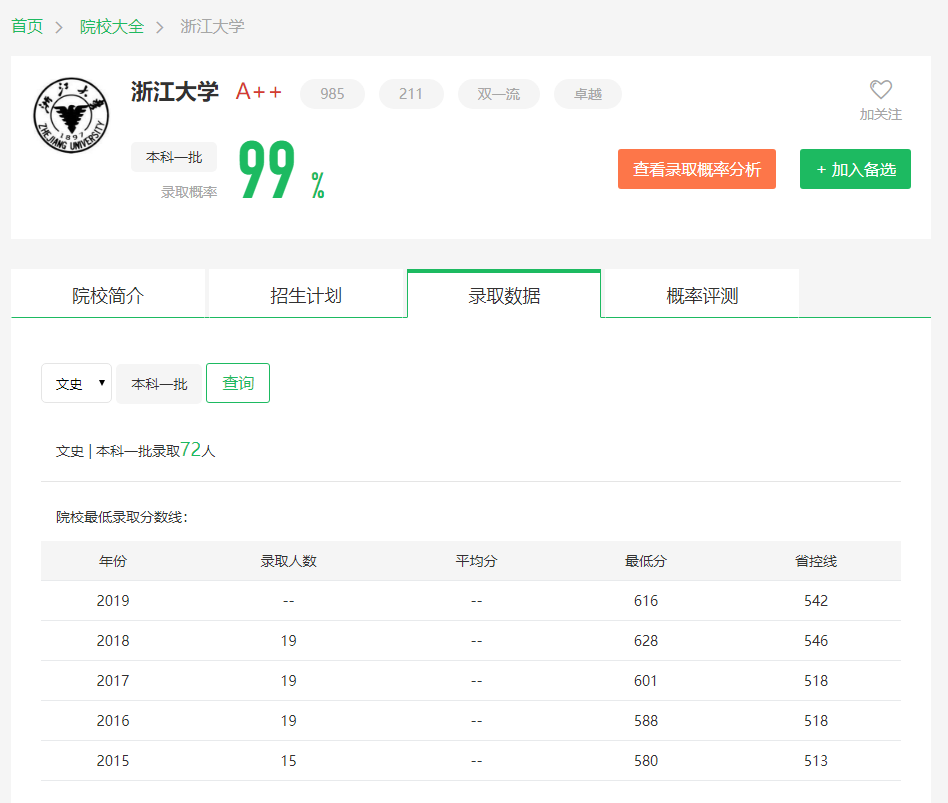Click year cell 2018

[113, 640]
